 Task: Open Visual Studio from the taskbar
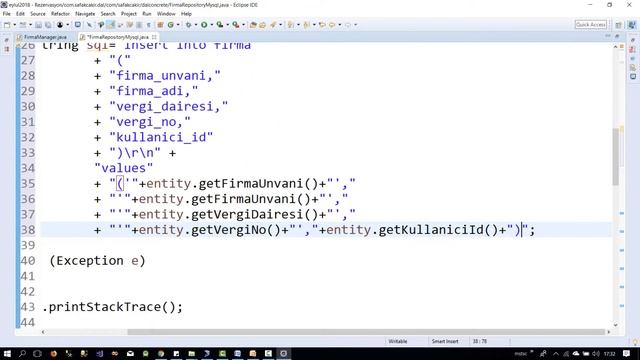pos(100,353)
